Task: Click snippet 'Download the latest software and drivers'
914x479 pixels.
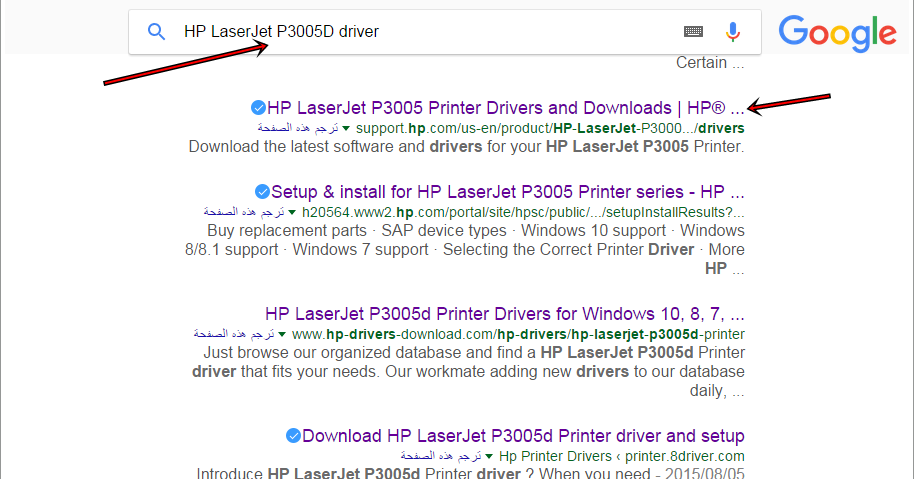Action: [466, 146]
